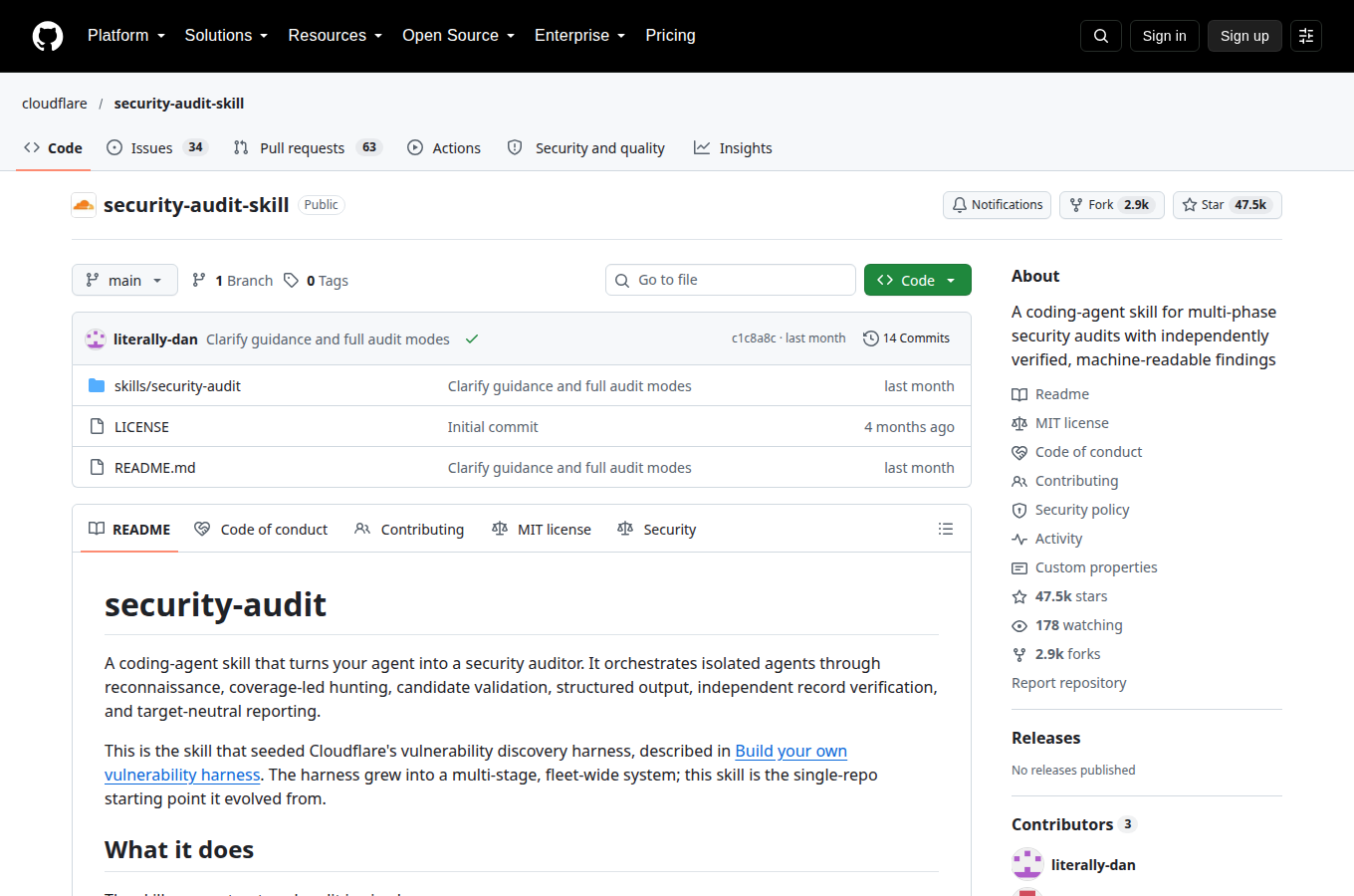Click the Sign in button
This screenshot has height=896, width=1354.
1164,36
